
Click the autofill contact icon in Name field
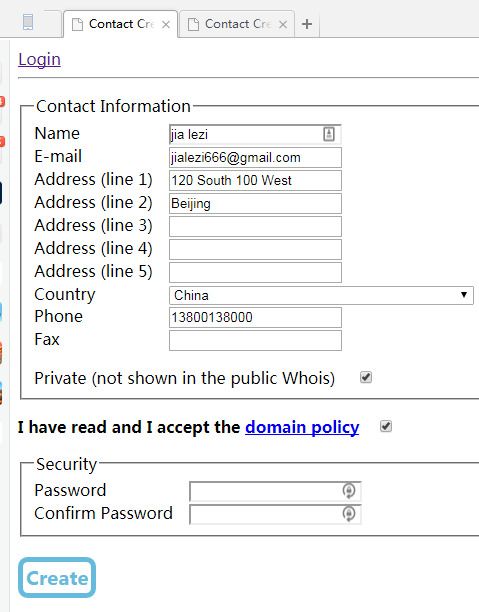click(329, 134)
